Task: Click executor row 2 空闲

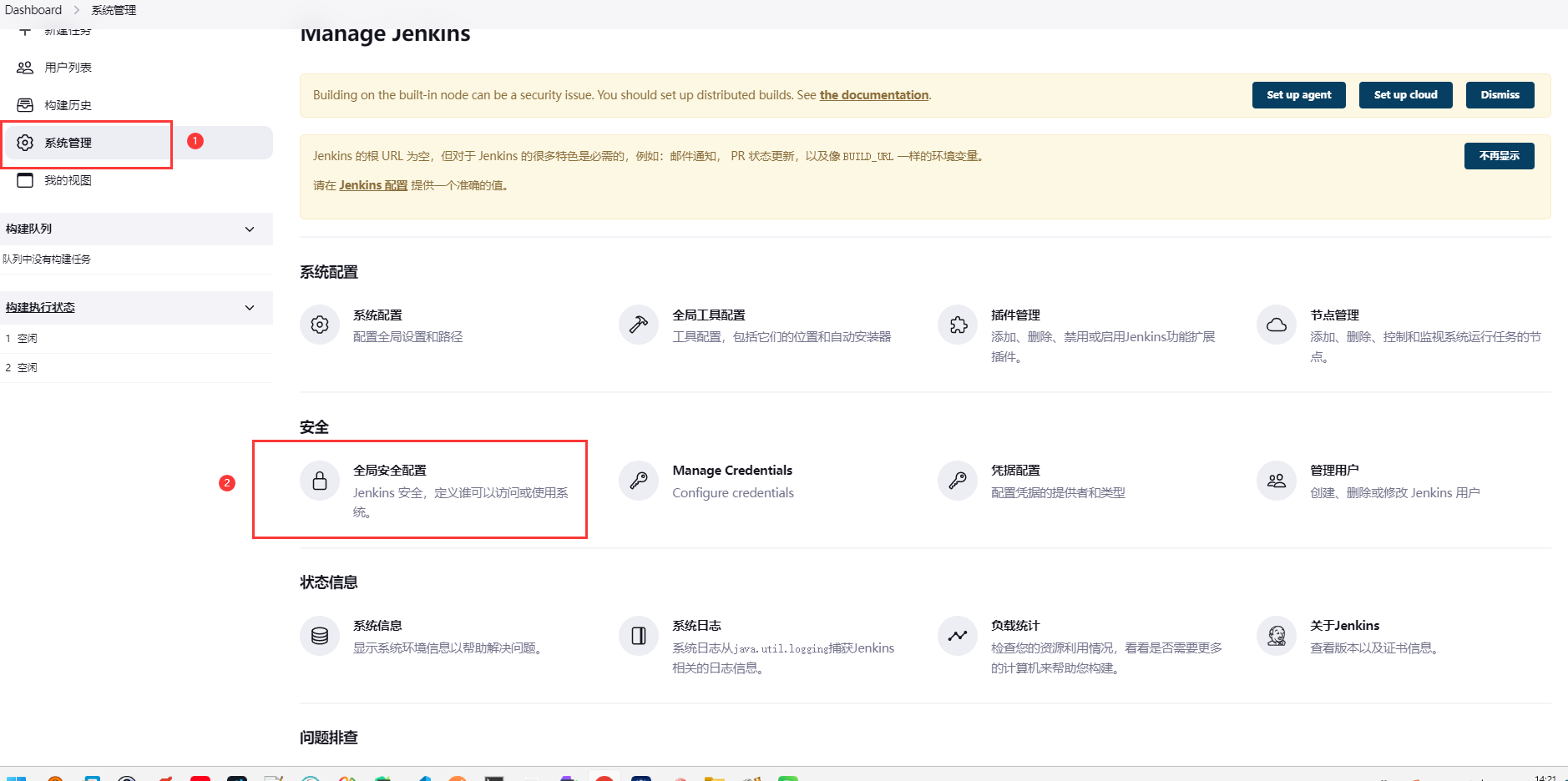Action: pyautogui.click(x=136, y=368)
